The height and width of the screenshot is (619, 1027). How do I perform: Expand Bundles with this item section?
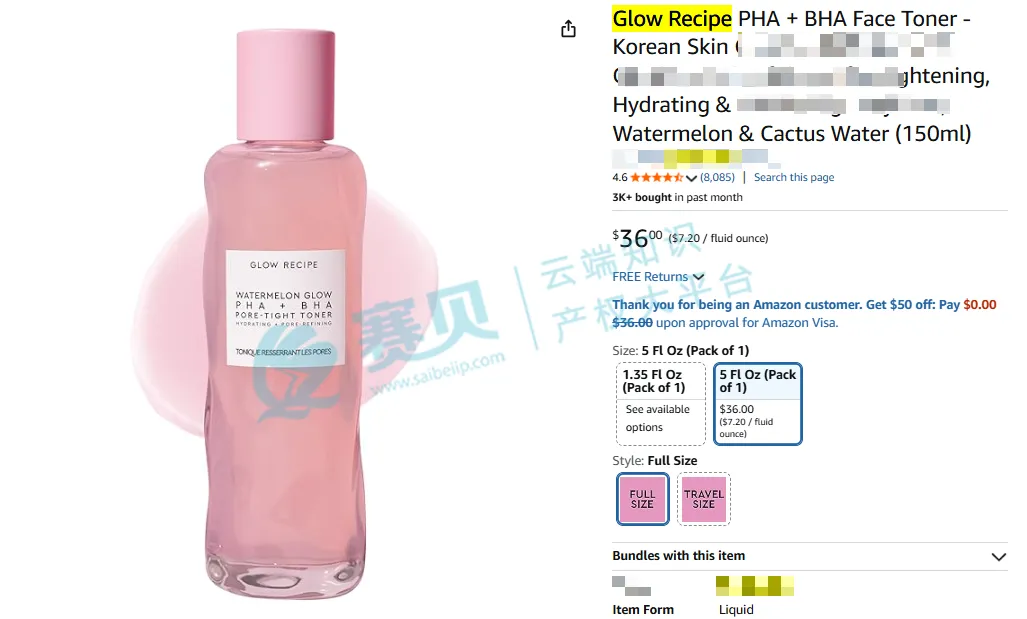click(x=810, y=556)
